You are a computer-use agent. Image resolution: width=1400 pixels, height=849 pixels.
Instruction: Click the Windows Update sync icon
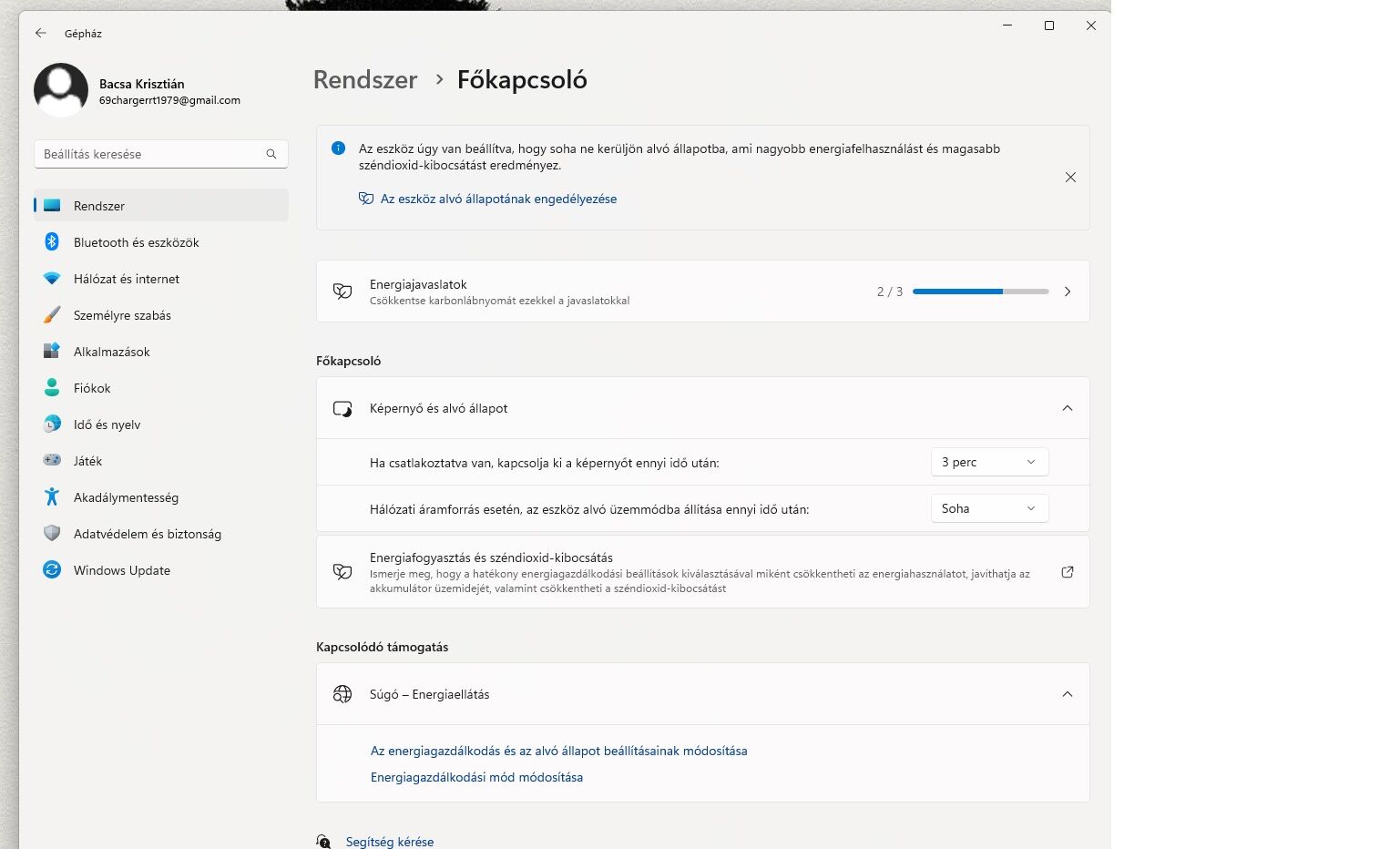(x=52, y=570)
